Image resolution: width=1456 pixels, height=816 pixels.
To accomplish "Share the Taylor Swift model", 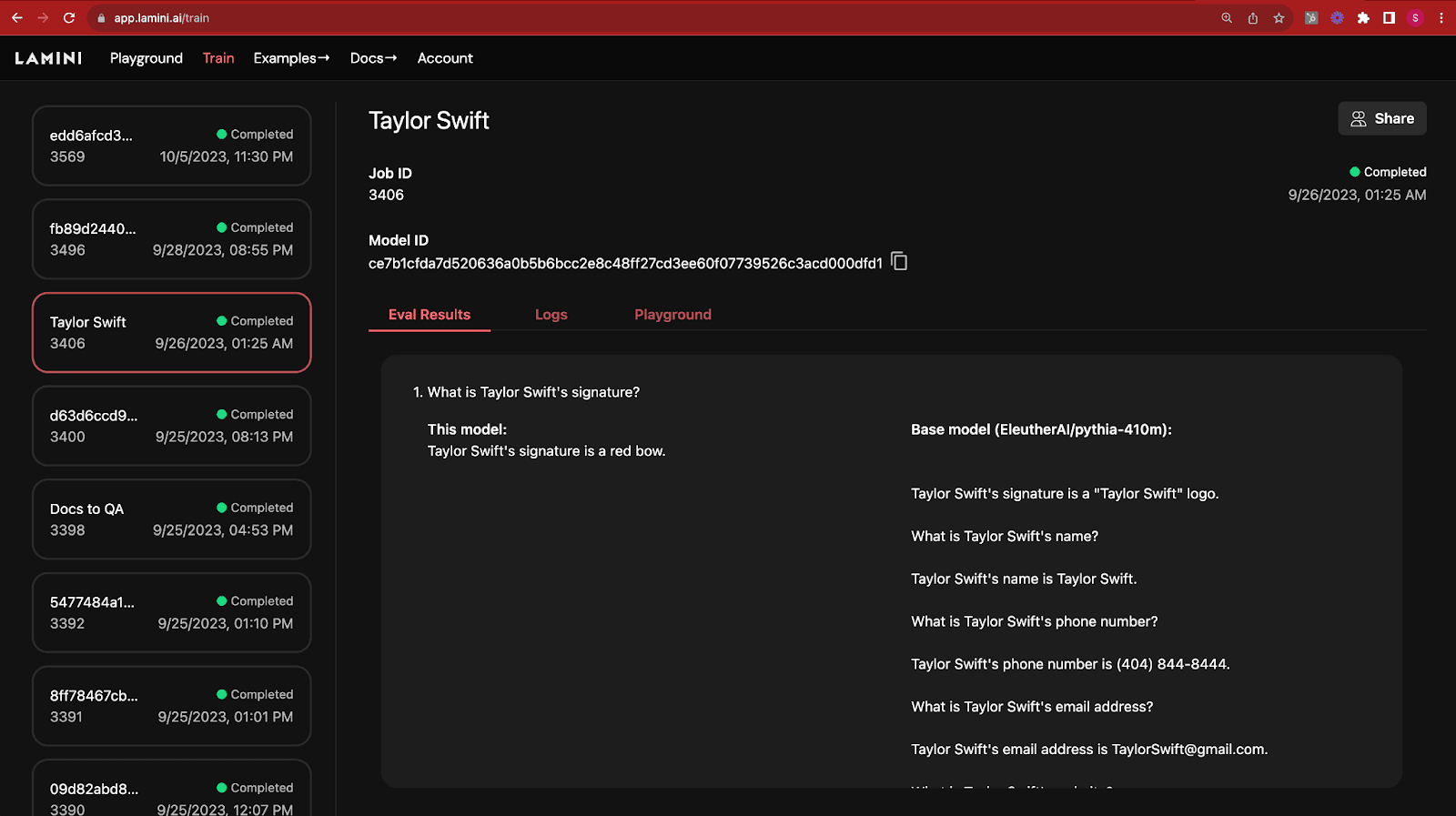I will pos(1381,118).
